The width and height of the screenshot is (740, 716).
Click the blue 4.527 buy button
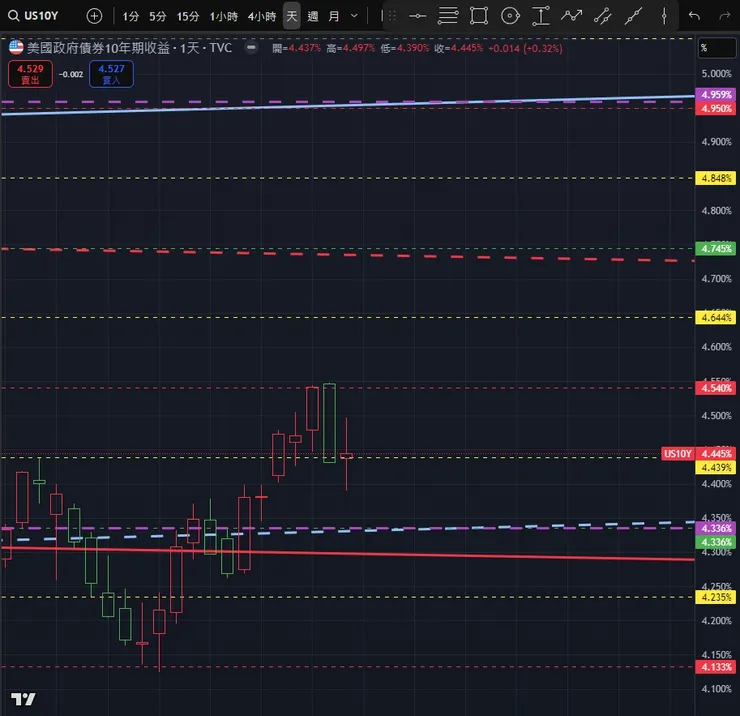[x=111, y=74]
